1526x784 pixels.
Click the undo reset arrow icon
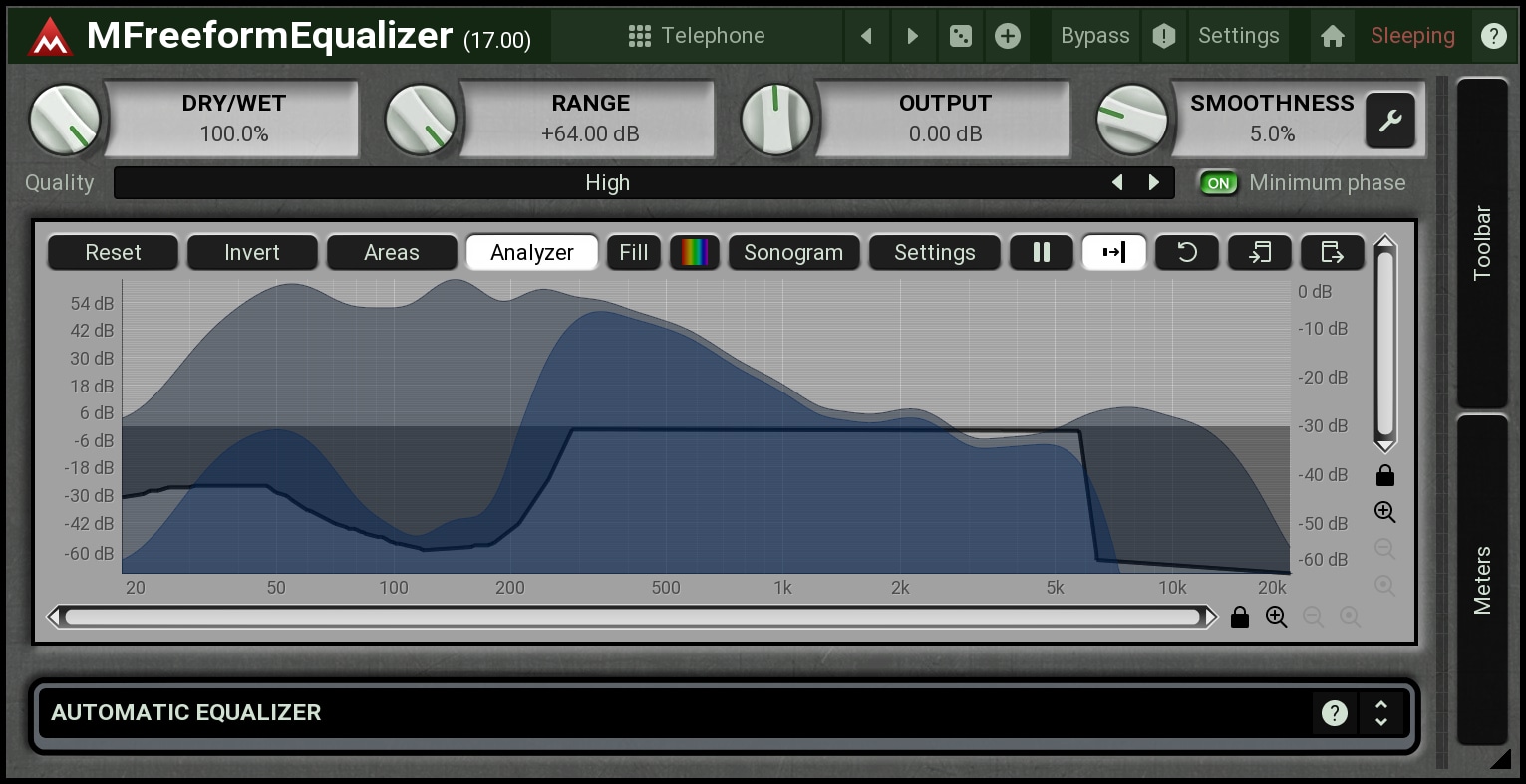(1186, 253)
